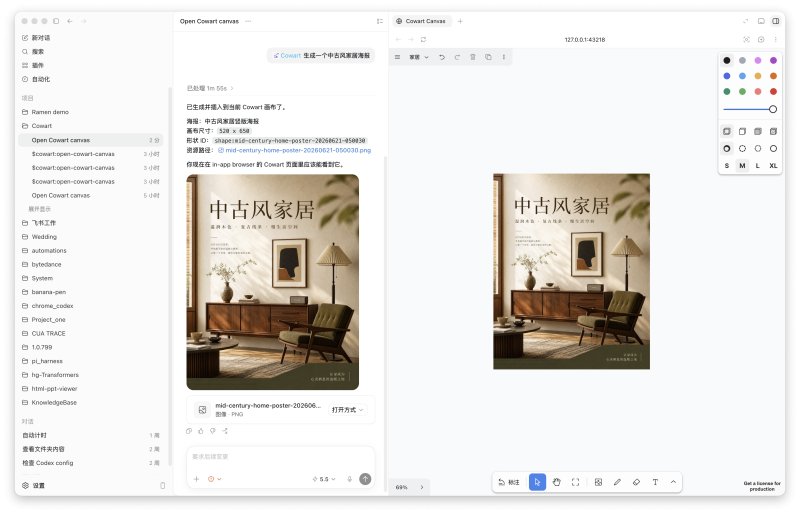Select the solid fill style option
This screenshot has width=800, height=514.
point(758,132)
